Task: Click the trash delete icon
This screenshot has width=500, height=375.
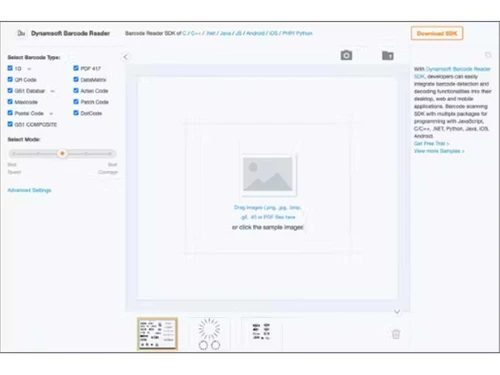Action: pos(396,334)
